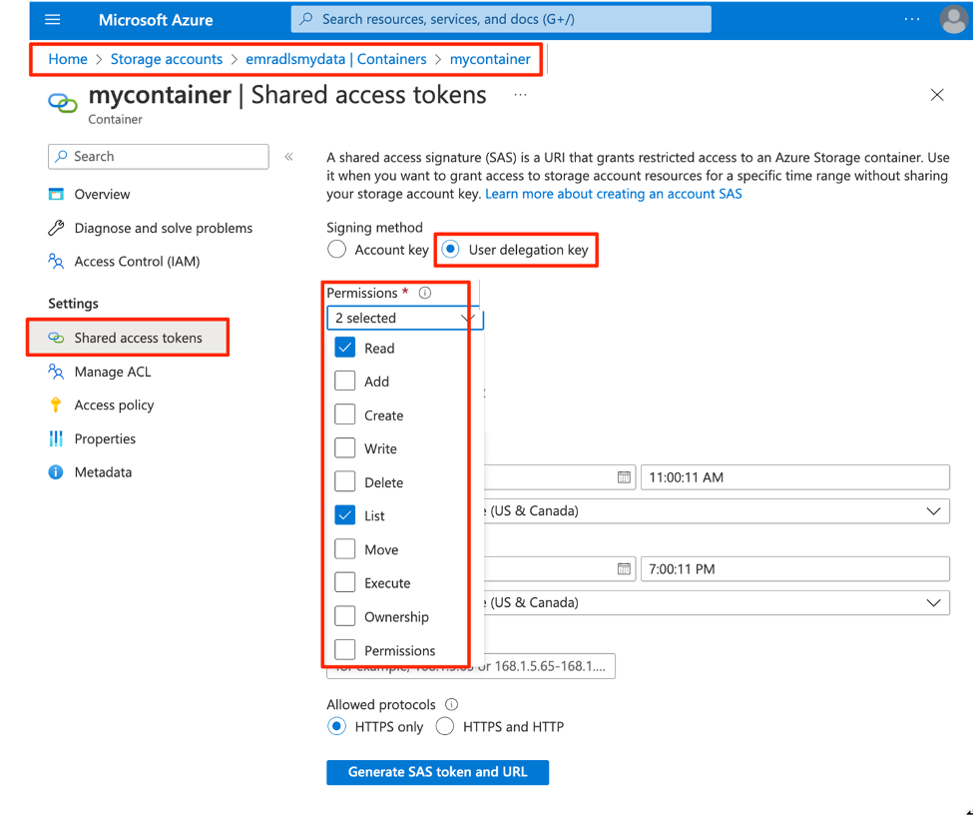
Task: Select HTTPS and HTTP protocol
Action: point(445,727)
